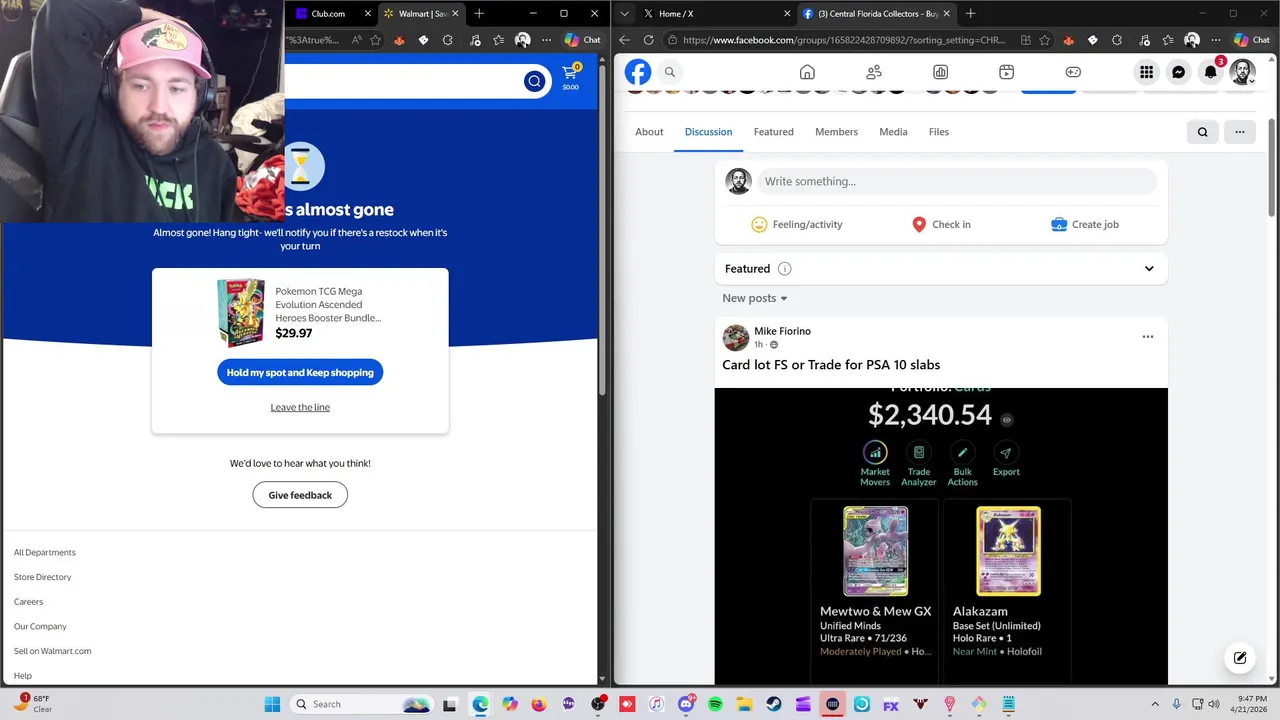Click the taskbar Search box

point(363,704)
